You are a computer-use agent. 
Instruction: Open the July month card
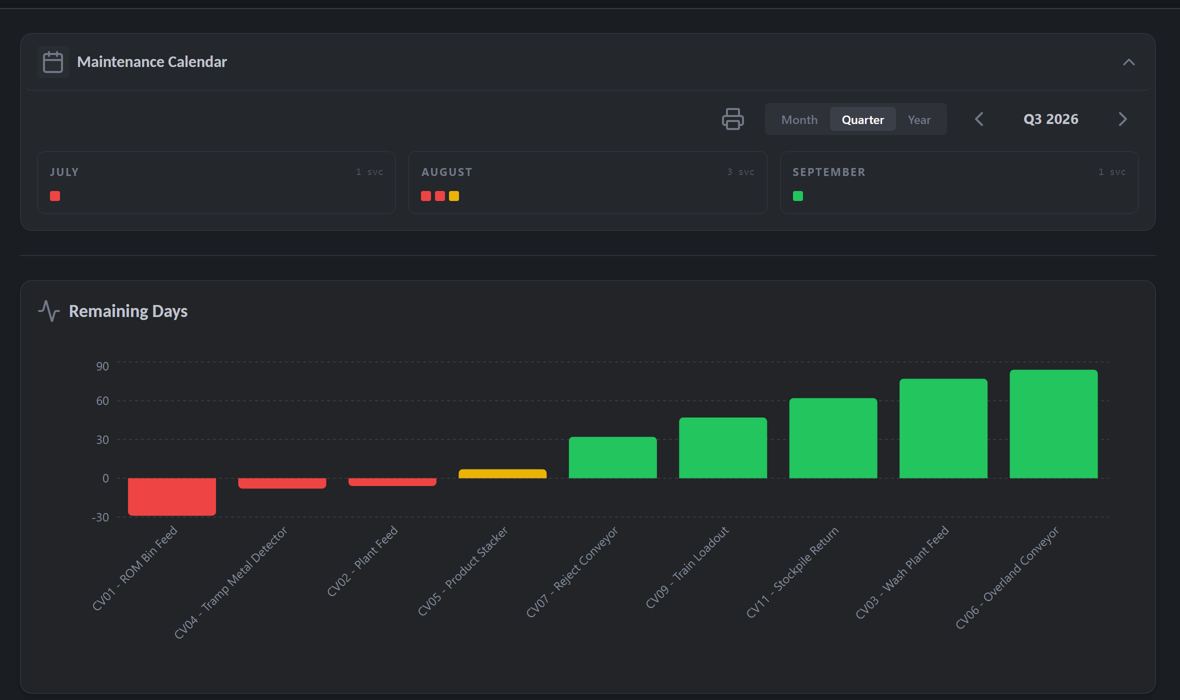pos(216,182)
